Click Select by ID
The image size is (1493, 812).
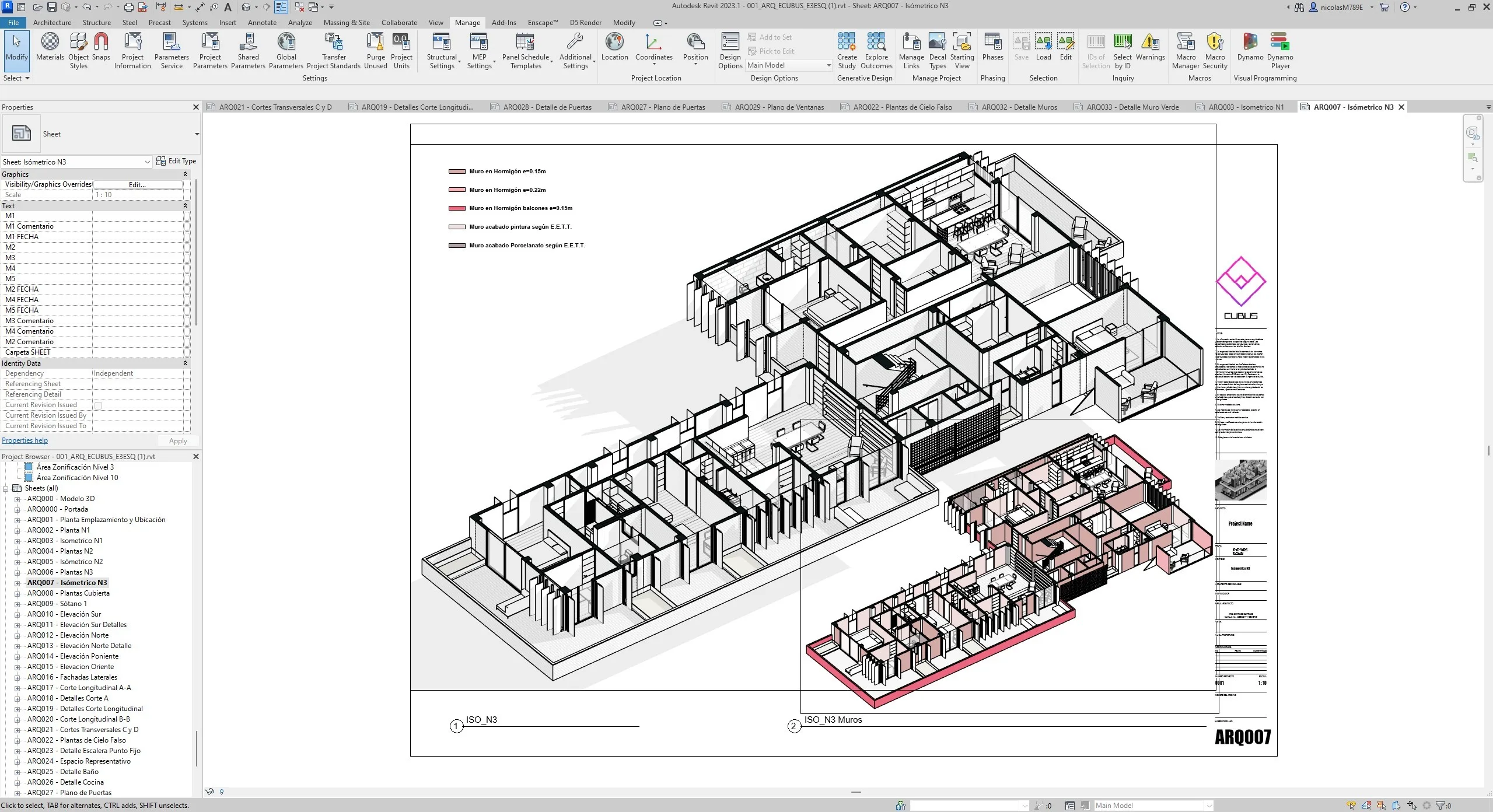(x=1123, y=51)
